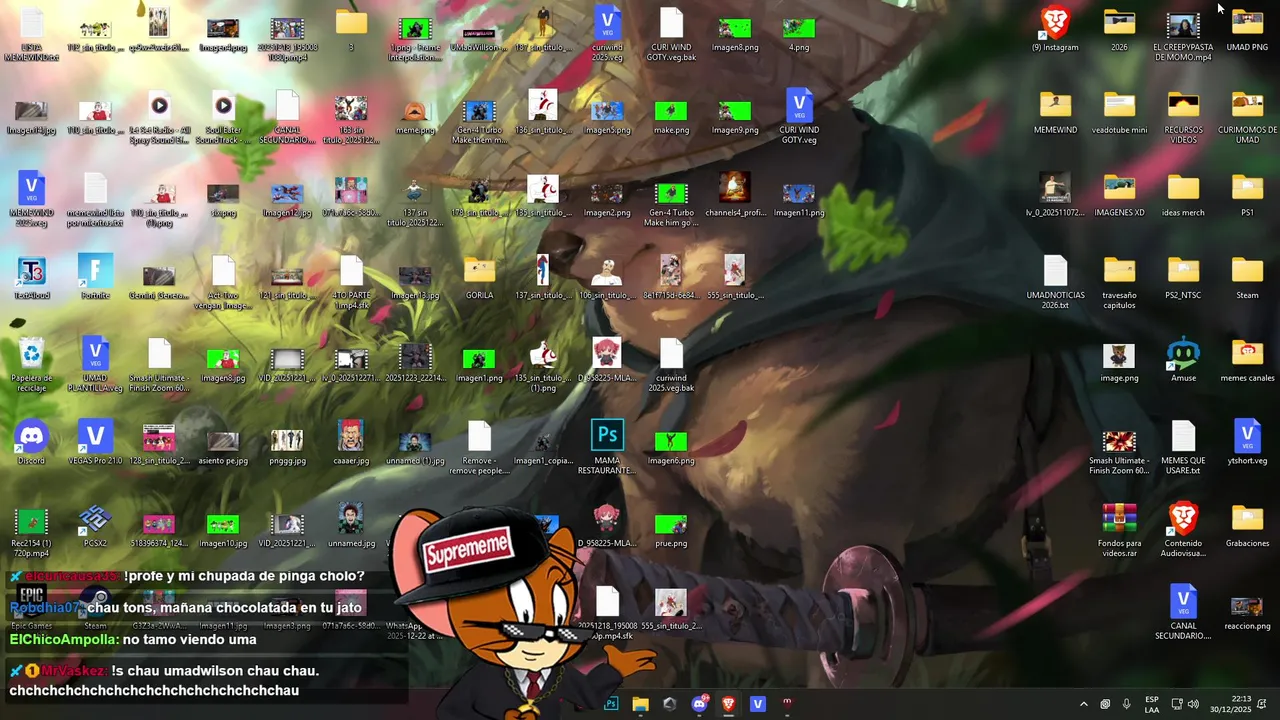Open the travesaño capitulos folder
Screen dimensions: 1280x720
pos(1119,282)
